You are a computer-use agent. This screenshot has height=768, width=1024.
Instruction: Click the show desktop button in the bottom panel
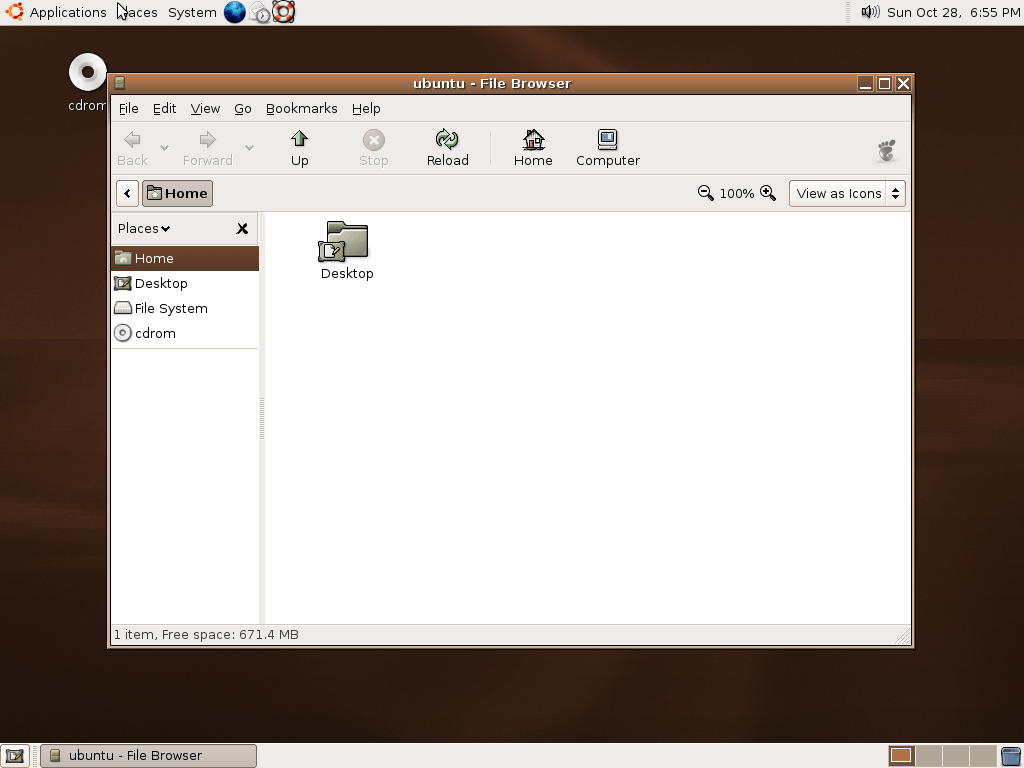[x=14, y=755]
